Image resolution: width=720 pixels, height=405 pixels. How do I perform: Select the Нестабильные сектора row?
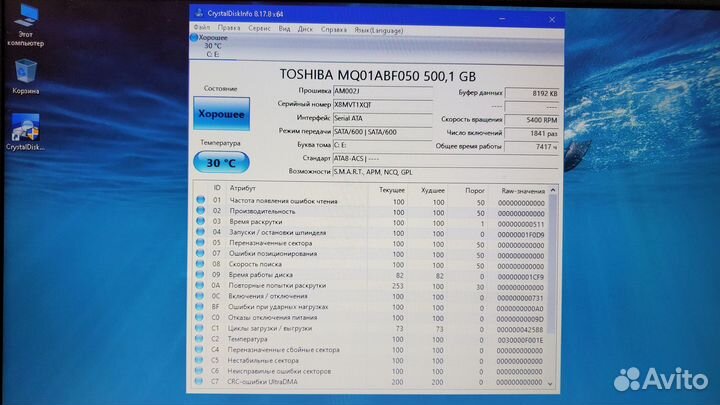point(370,361)
